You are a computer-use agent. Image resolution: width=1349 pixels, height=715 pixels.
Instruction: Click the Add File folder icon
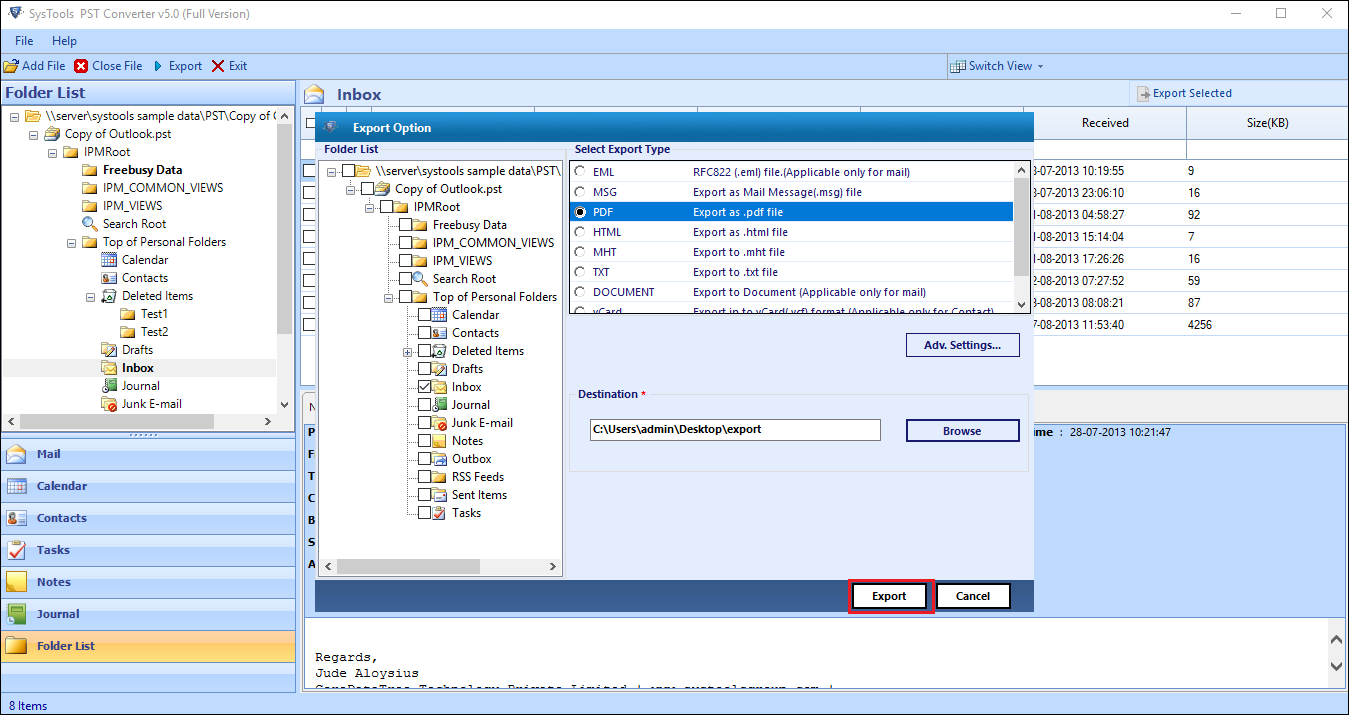[x=11, y=66]
